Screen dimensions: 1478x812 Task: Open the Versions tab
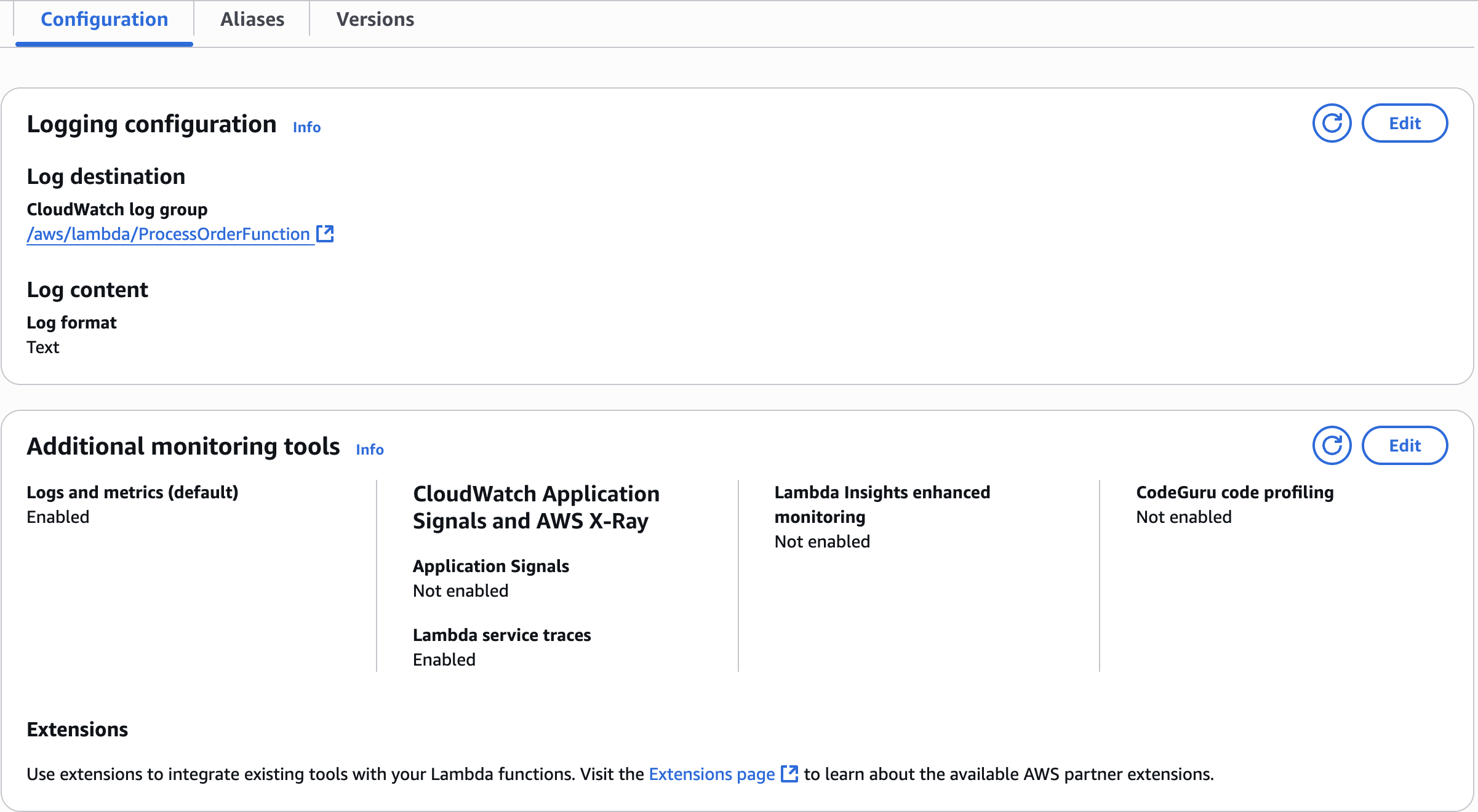point(375,20)
